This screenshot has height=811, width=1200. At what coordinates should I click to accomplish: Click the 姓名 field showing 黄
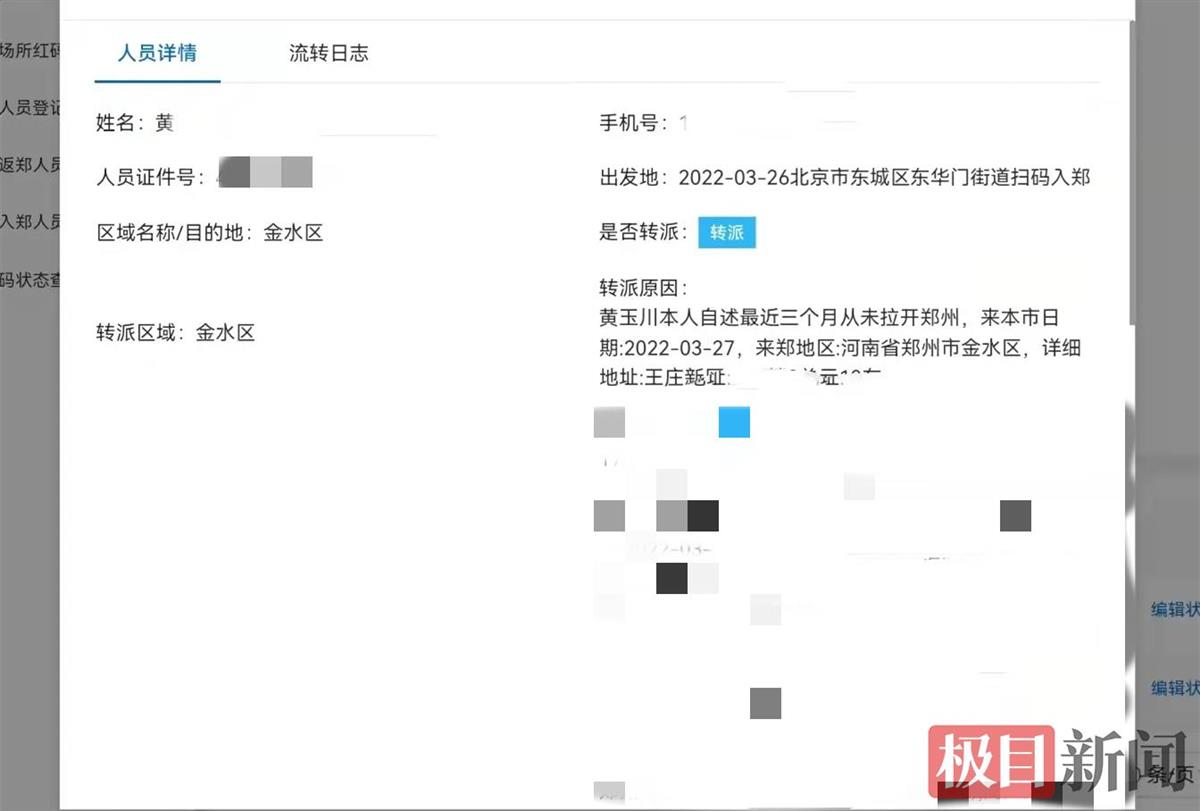(163, 123)
